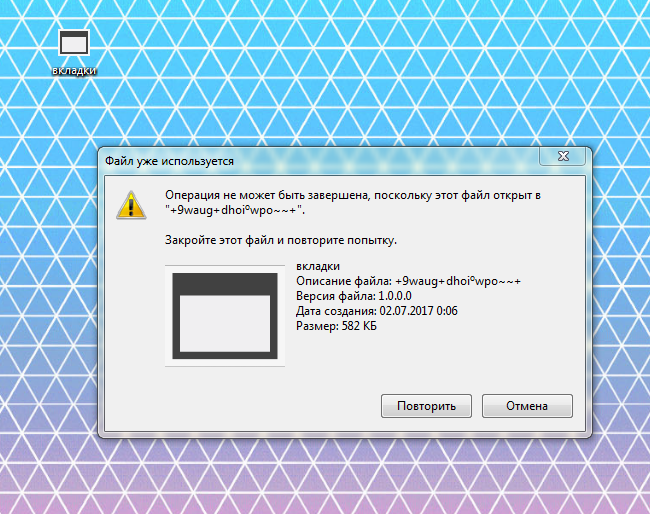Click the вкладки file name in dialog
Viewport: 650px width, 514px height.
pyautogui.click(x=318, y=266)
